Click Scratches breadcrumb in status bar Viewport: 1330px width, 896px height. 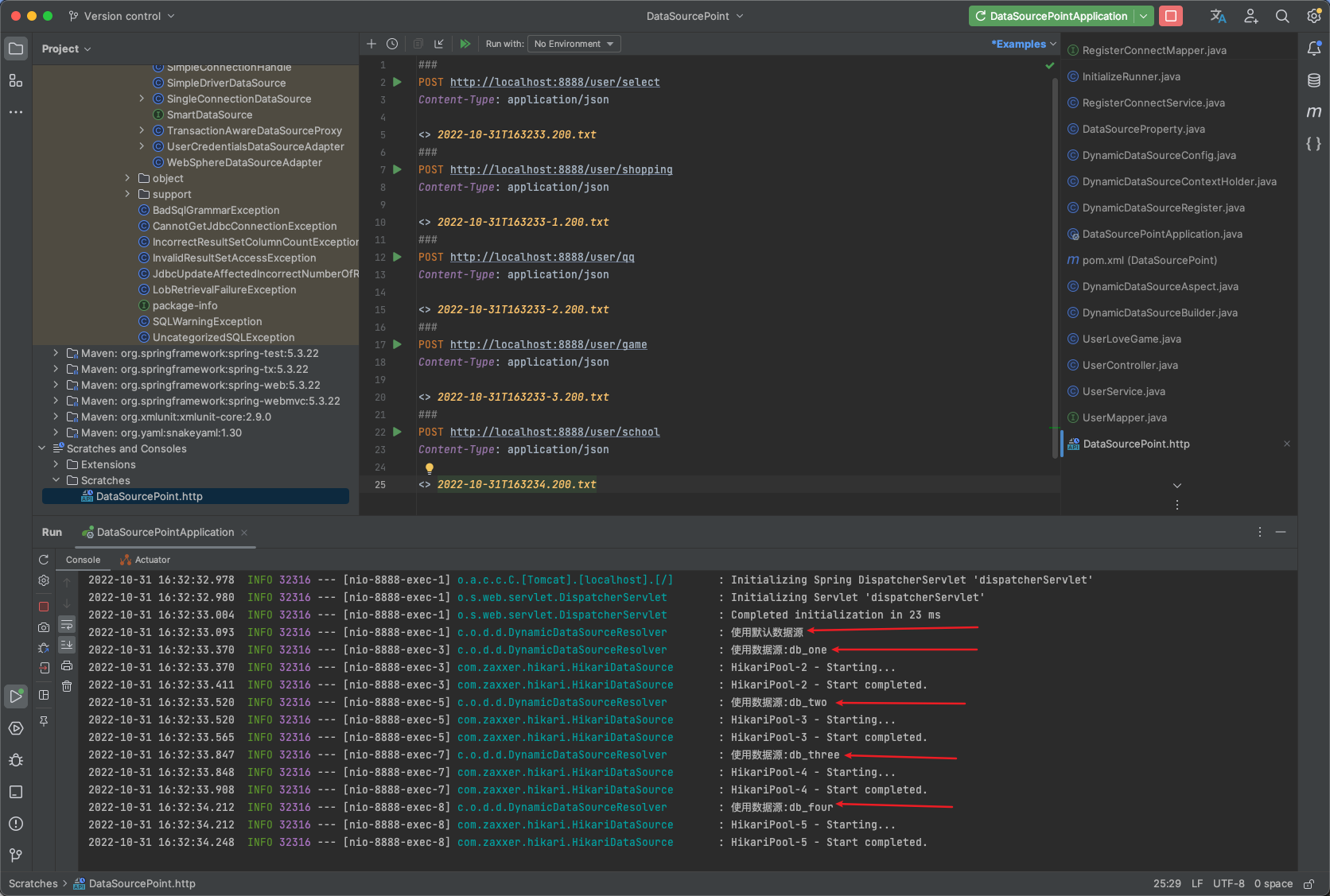pyautogui.click(x=33, y=883)
